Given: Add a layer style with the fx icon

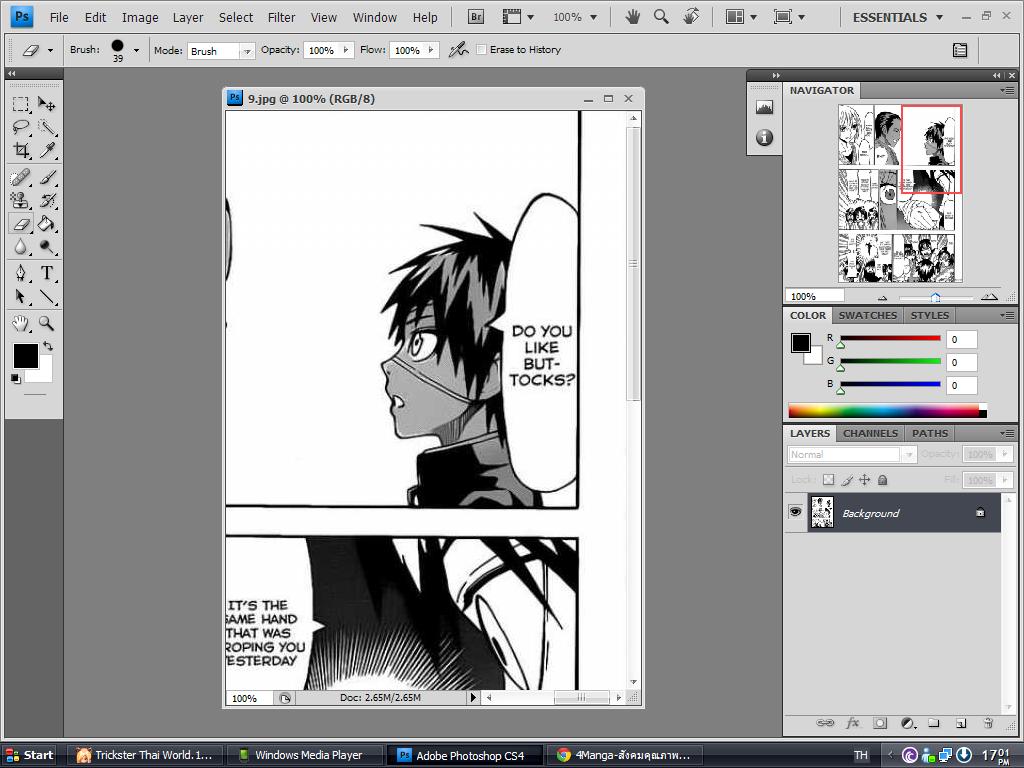Looking at the screenshot, I should click(x=852, y=723).
